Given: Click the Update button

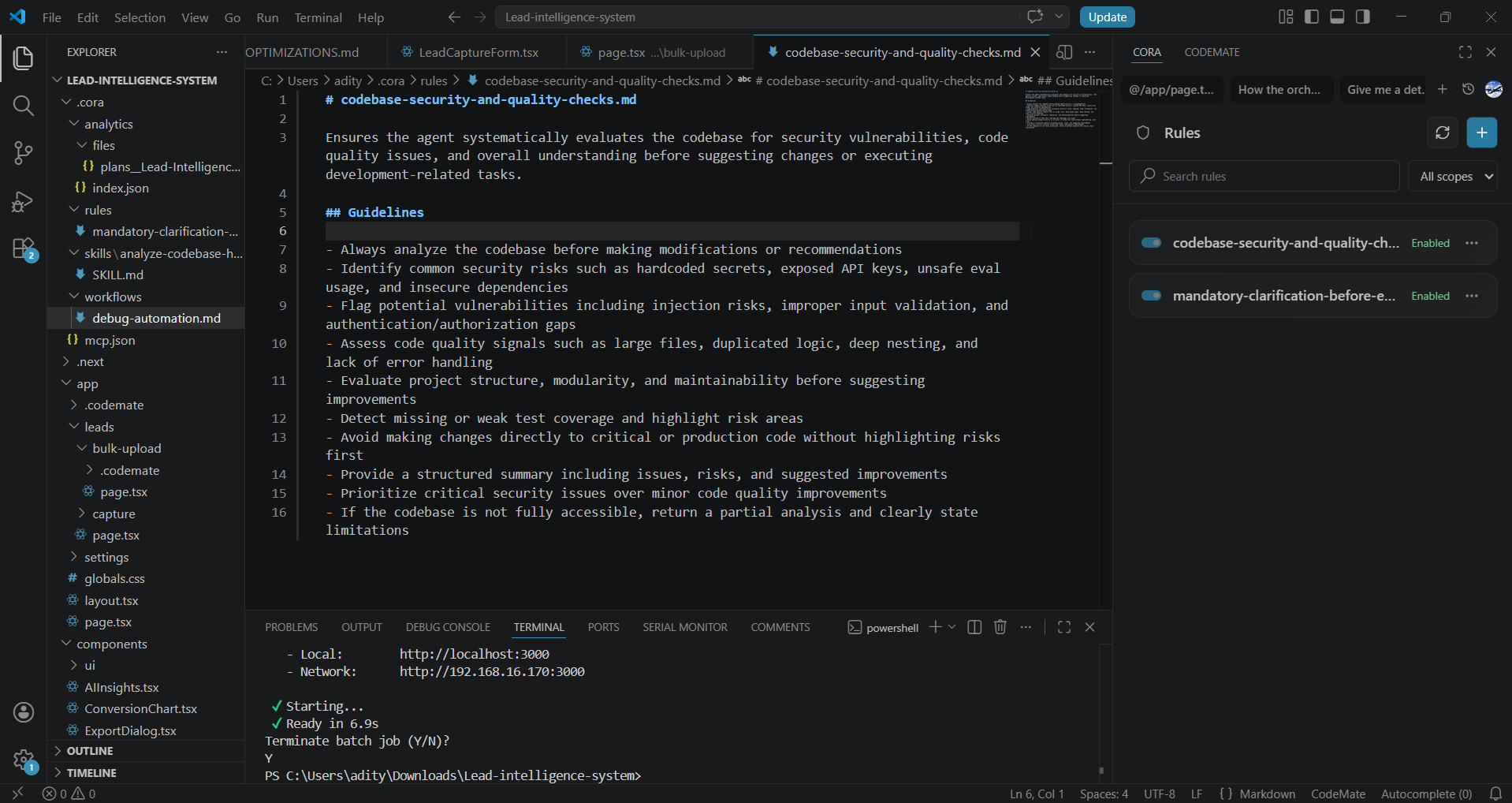Looking at the screenshot, I should coord(1107,17).
